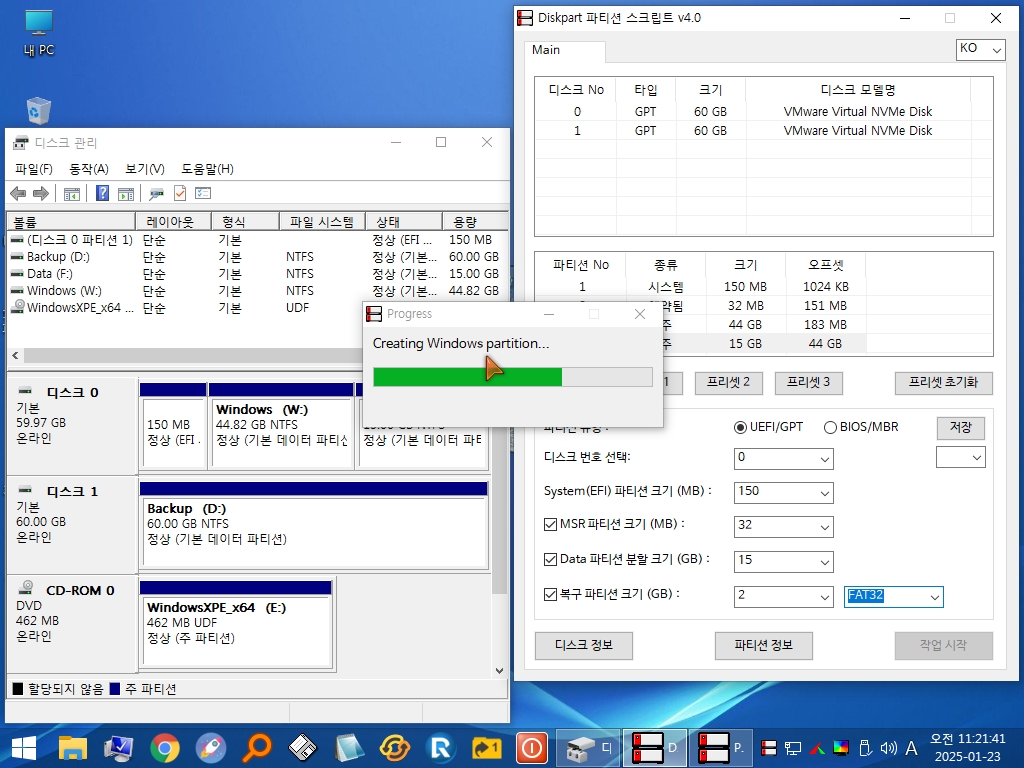Select Data (F:) row in volume list
The width and height of the screenshot is (1024, 768).
point(256,274)
